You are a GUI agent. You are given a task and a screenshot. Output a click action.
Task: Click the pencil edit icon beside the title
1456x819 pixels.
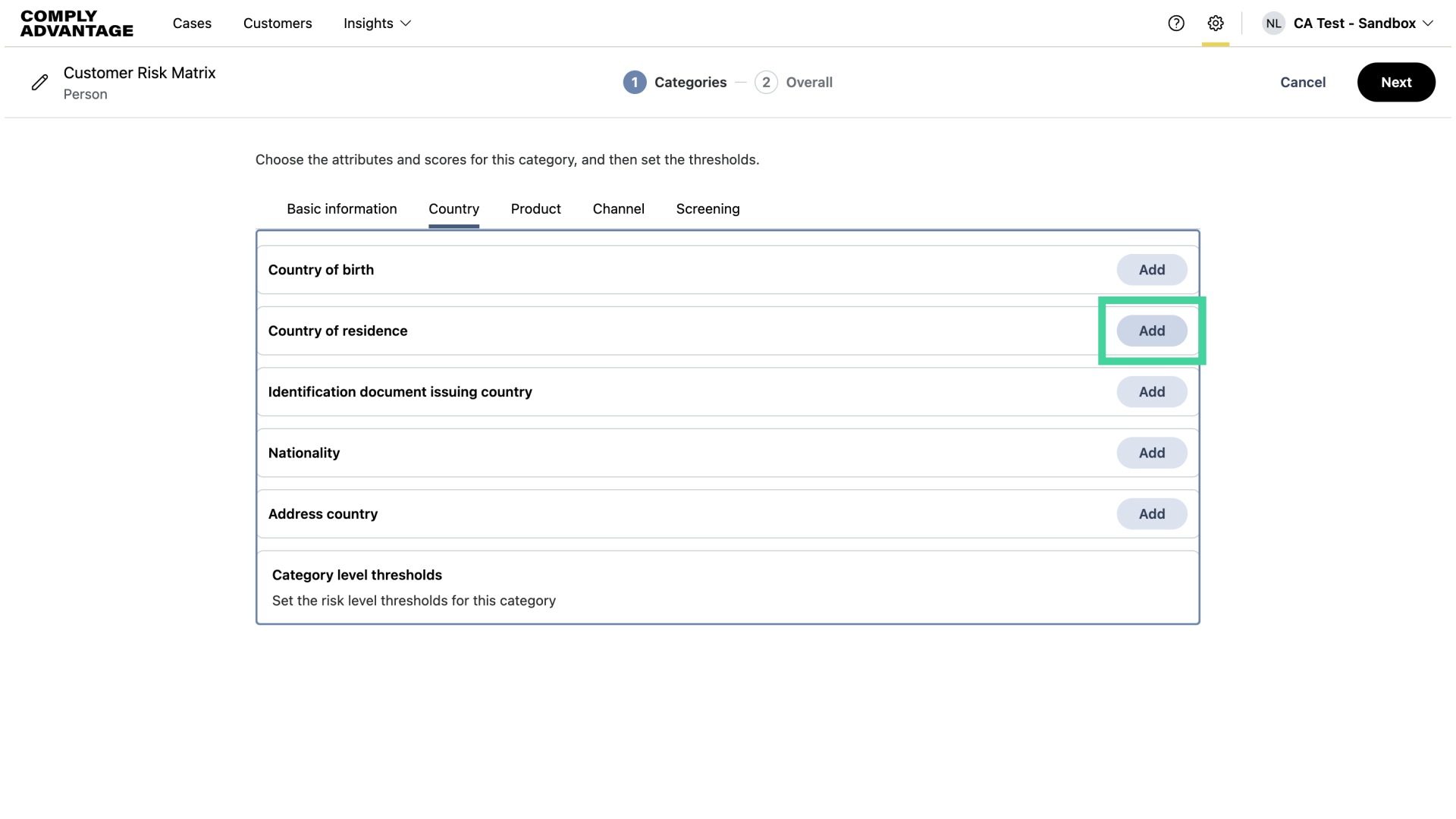tap(39, 83)
